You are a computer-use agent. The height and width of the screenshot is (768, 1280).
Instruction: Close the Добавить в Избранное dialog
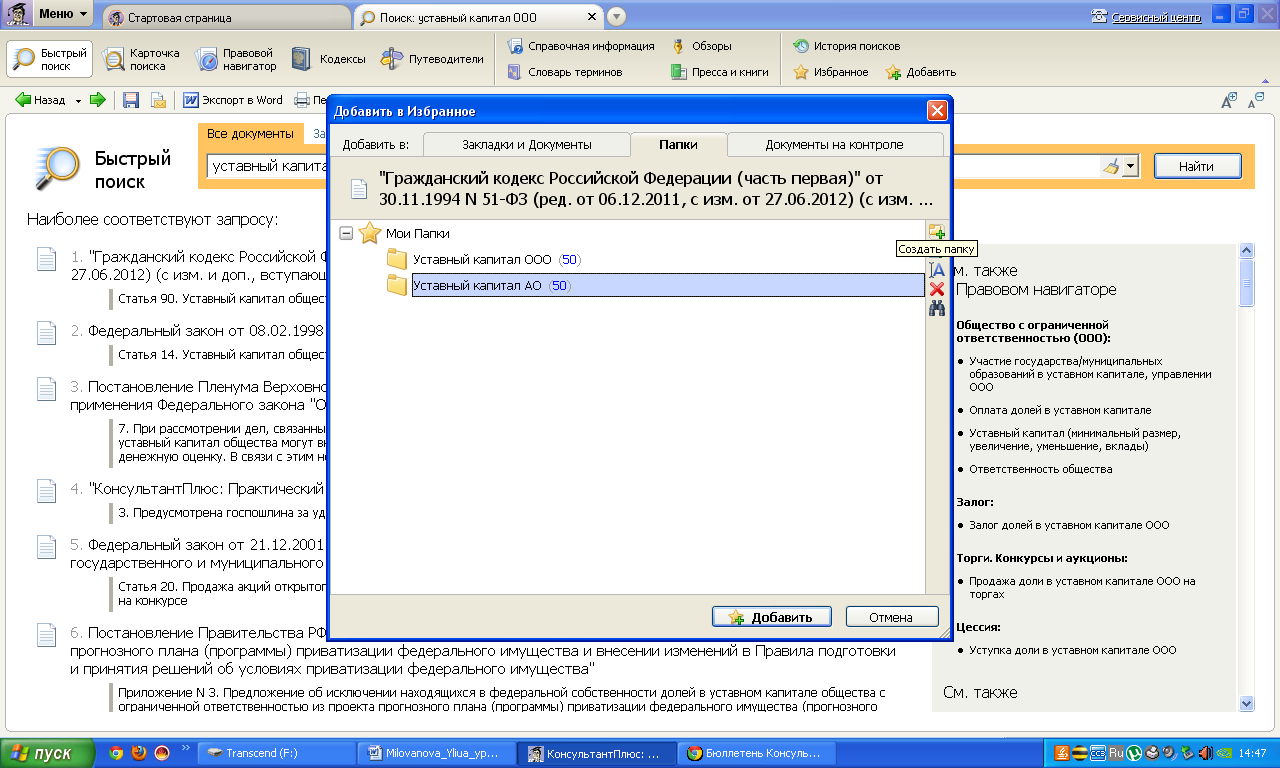[x=936, y=111]
